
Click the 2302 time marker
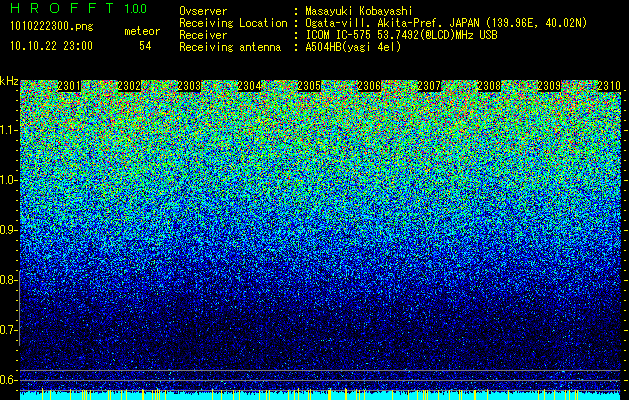pos(129,86)
